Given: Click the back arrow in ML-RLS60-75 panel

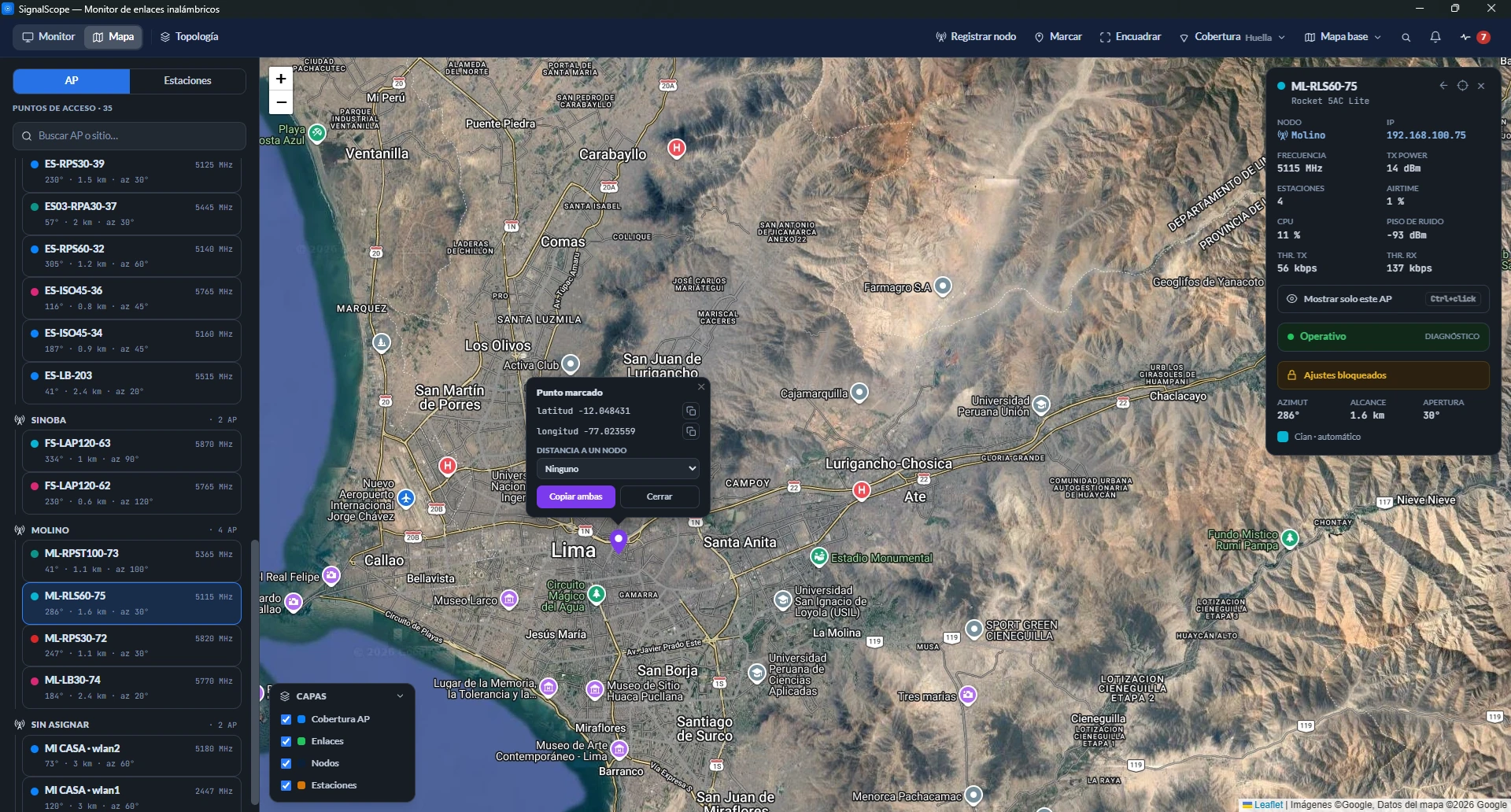Looking at the screenshot, I should (x=1443, y=86).
